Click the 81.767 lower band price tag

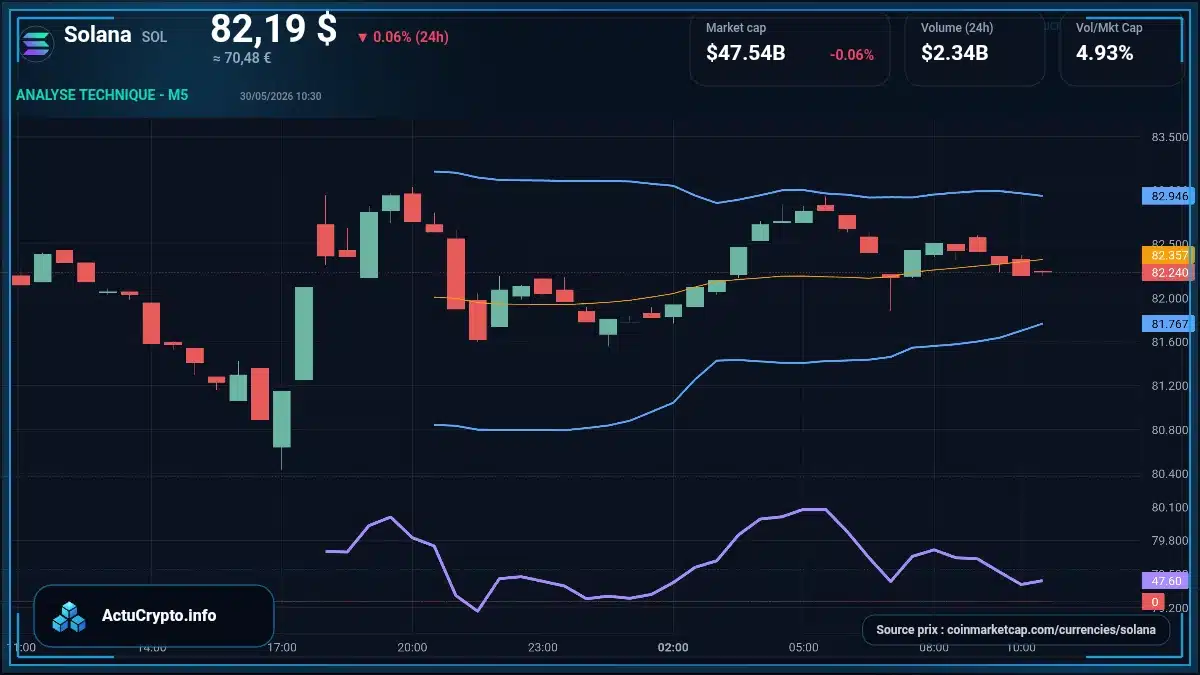click(1169, 324)
